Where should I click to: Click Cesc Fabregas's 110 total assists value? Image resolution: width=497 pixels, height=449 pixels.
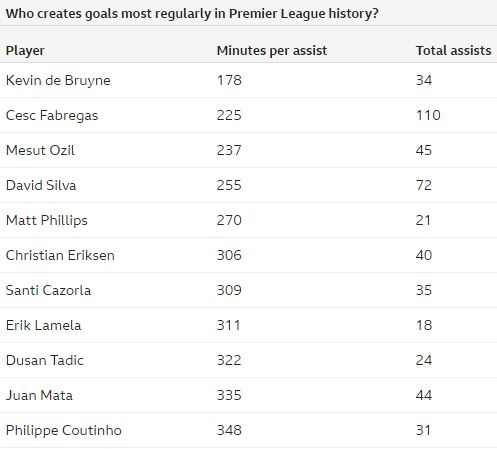coord(428,115)
